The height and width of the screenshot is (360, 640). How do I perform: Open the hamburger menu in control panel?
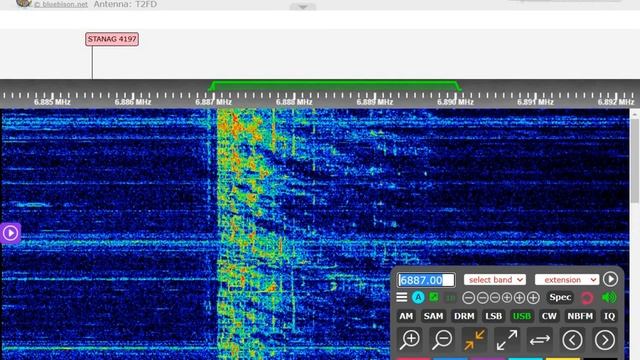click(x=402, y=298)
